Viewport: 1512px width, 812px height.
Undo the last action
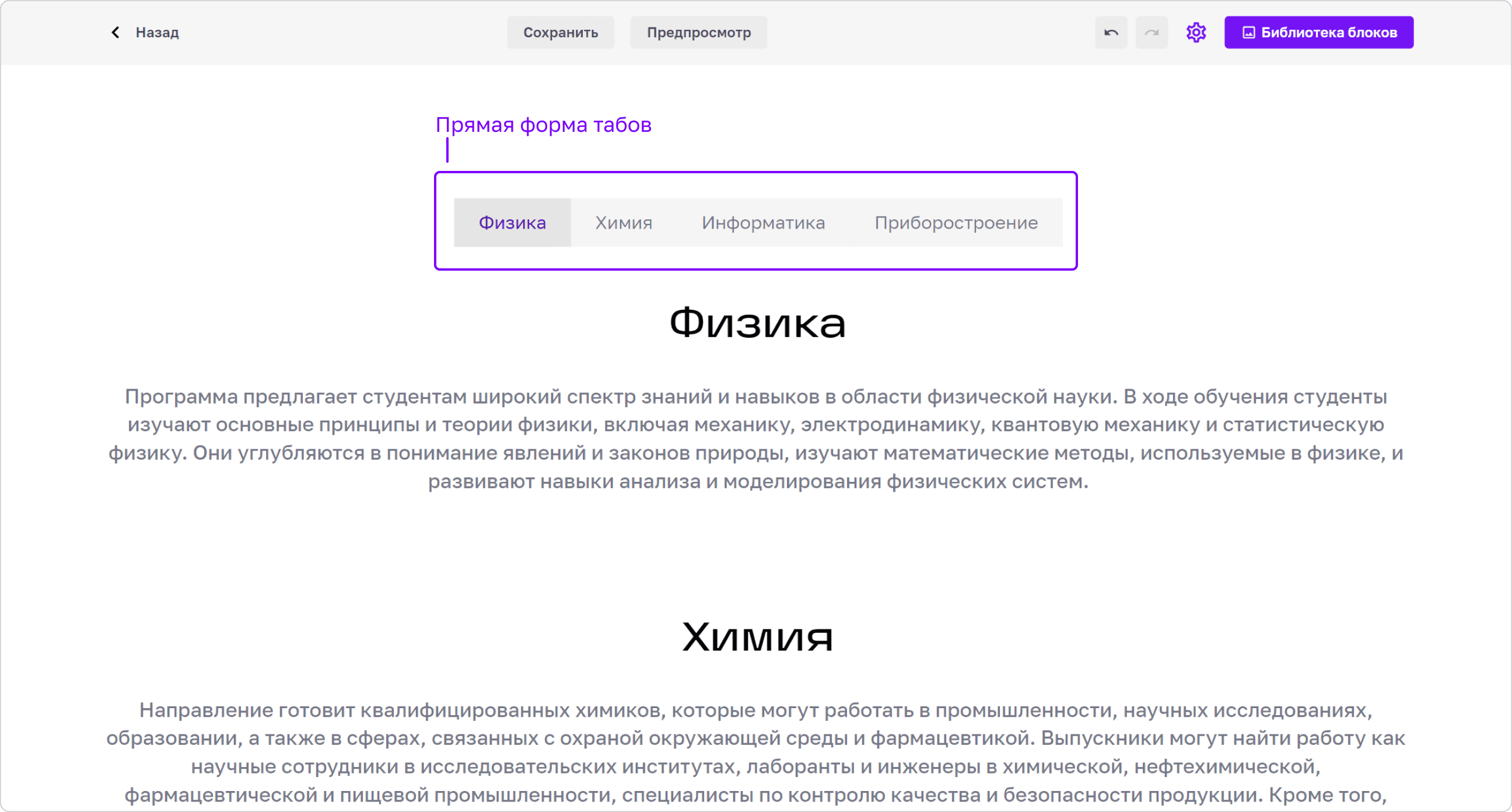pos(1111,32)
